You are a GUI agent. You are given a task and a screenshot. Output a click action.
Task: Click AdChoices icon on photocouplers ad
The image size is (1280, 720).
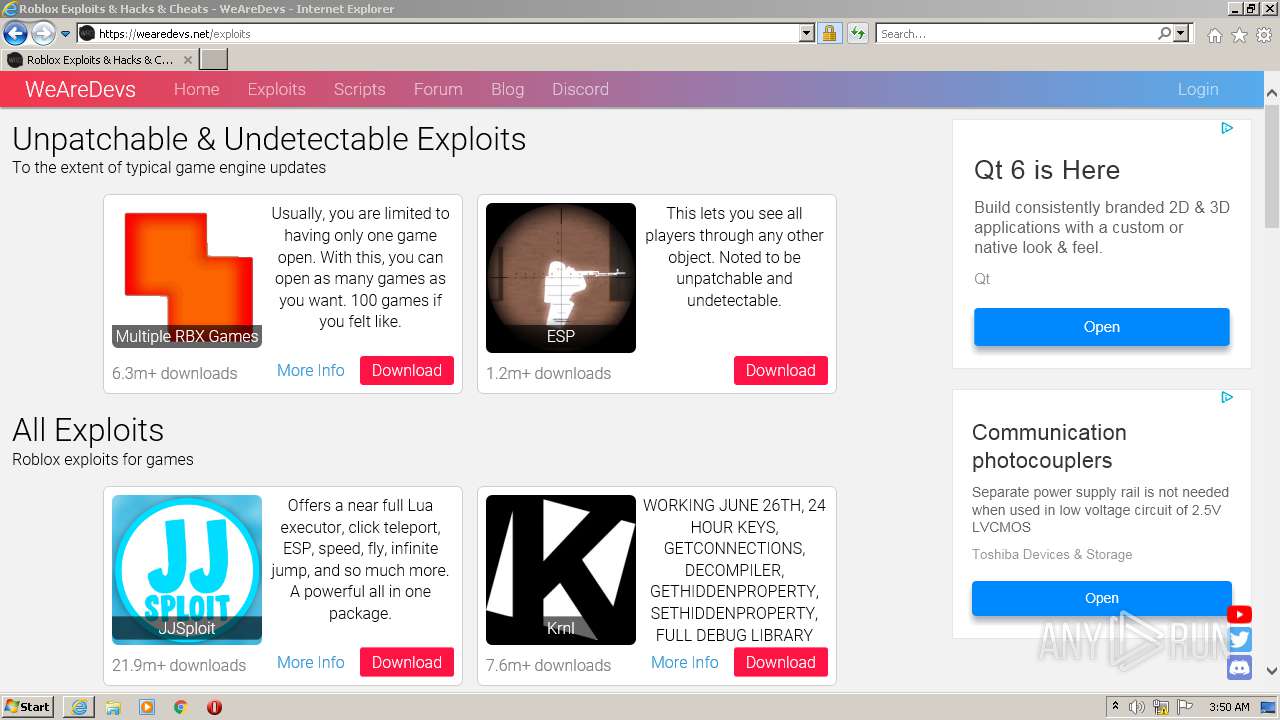(x=1227, y=397)
